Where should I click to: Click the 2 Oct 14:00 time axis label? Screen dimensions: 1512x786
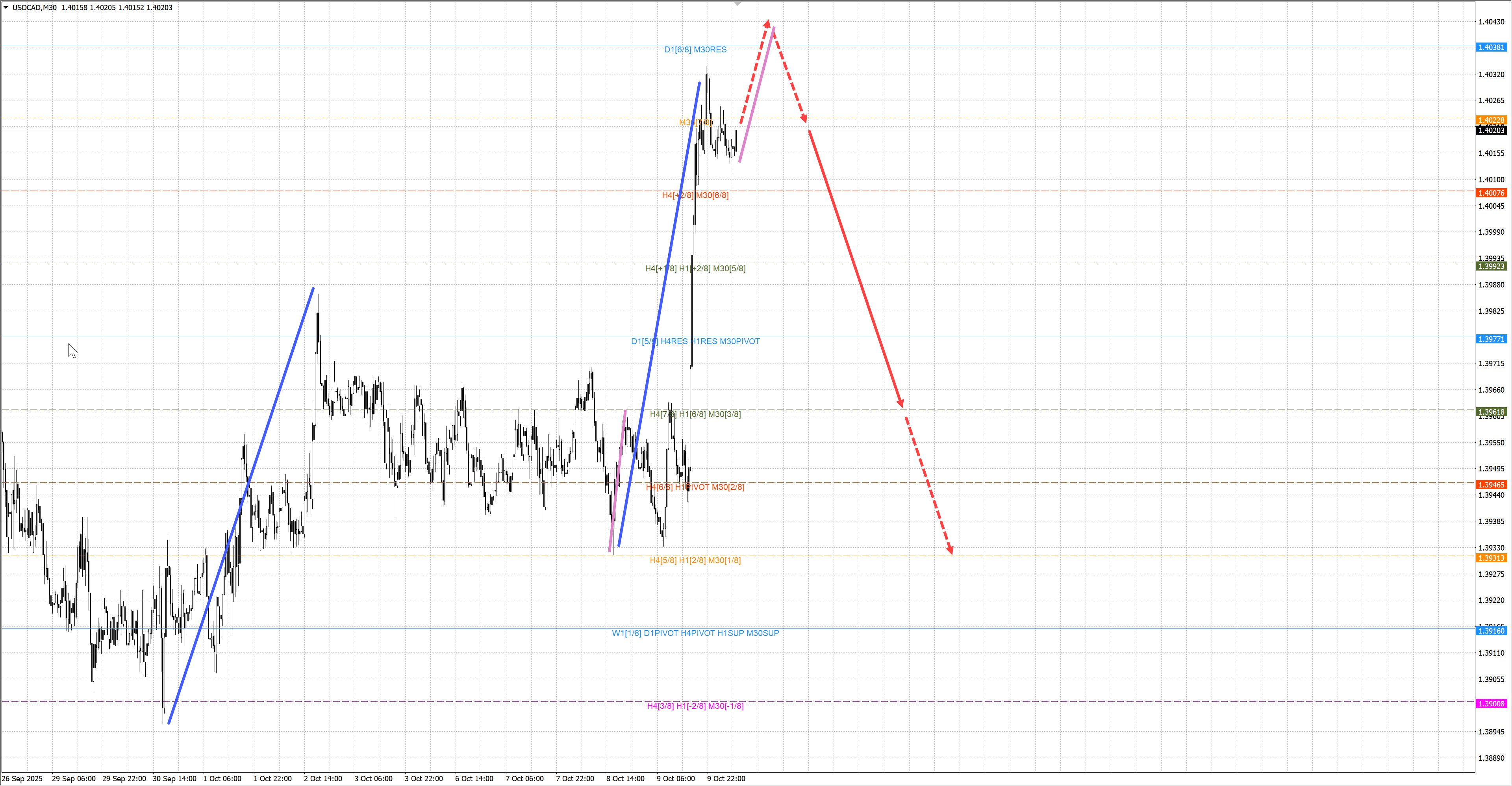click(x=323, y=779)
